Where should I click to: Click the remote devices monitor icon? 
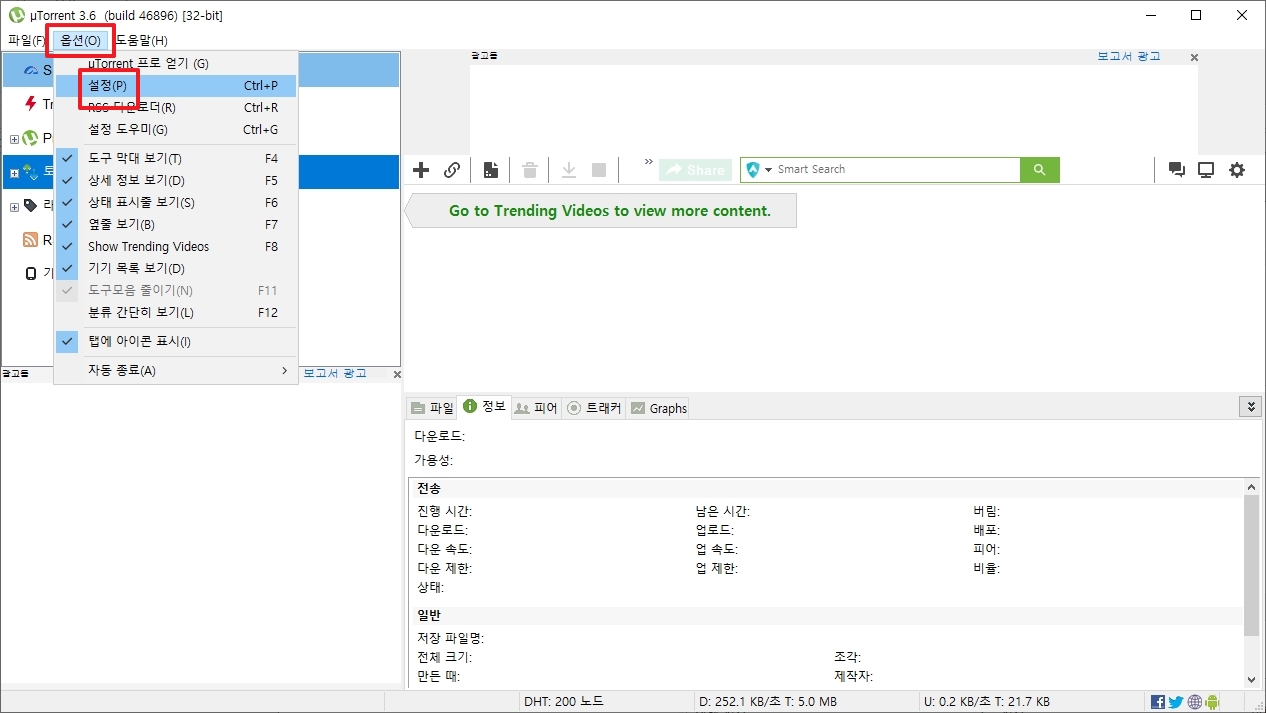pos(1206,169)
